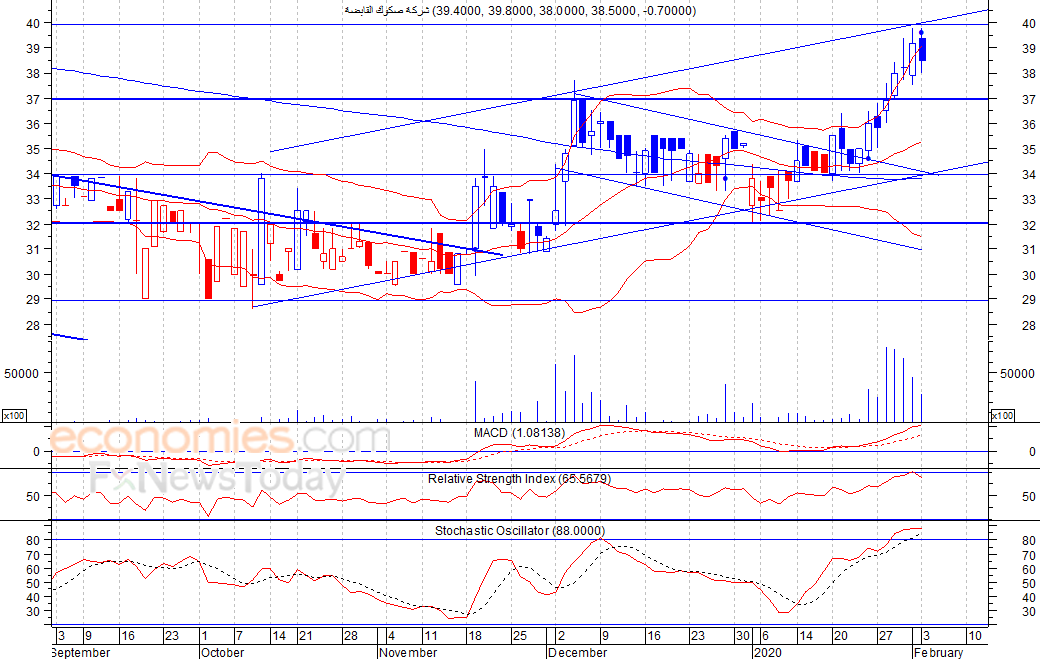Click date label 28 on the time axis
This screenshot has height=659, width=1040.
[350, 636]
